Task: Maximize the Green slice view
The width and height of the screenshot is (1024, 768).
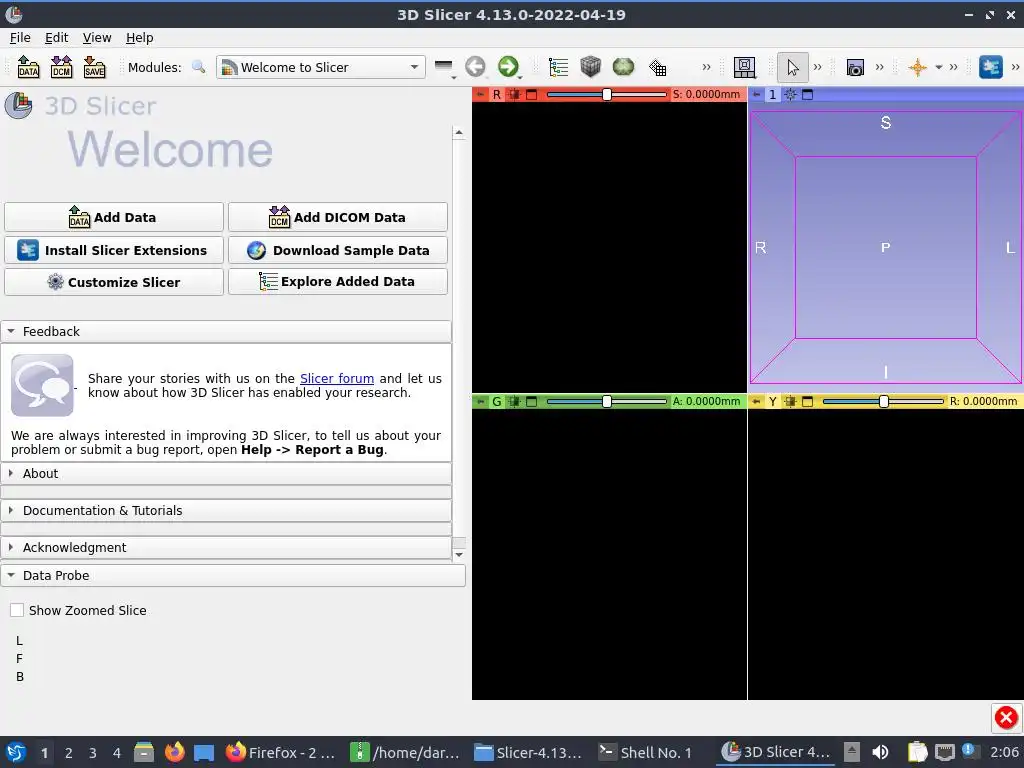Action: (532, 402)
